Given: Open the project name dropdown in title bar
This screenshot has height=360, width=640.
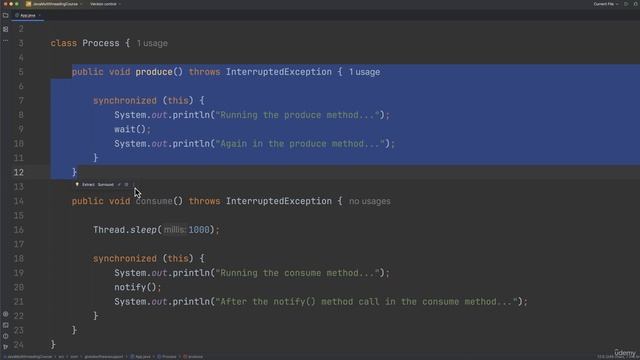Looking at the screenshot, I should pyautogui.click(x=54, y=4).
